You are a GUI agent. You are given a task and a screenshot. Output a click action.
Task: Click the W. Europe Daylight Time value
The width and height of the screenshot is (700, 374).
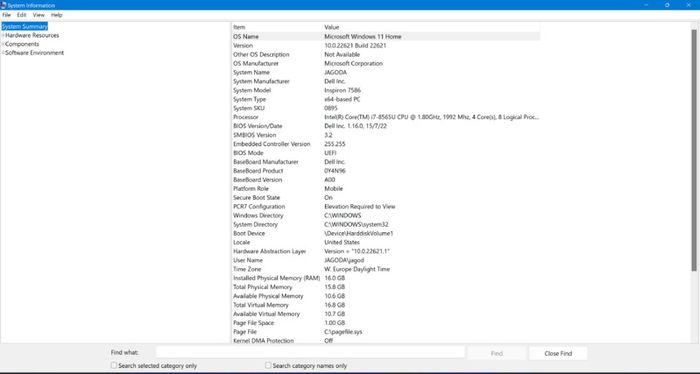[357, 269]
